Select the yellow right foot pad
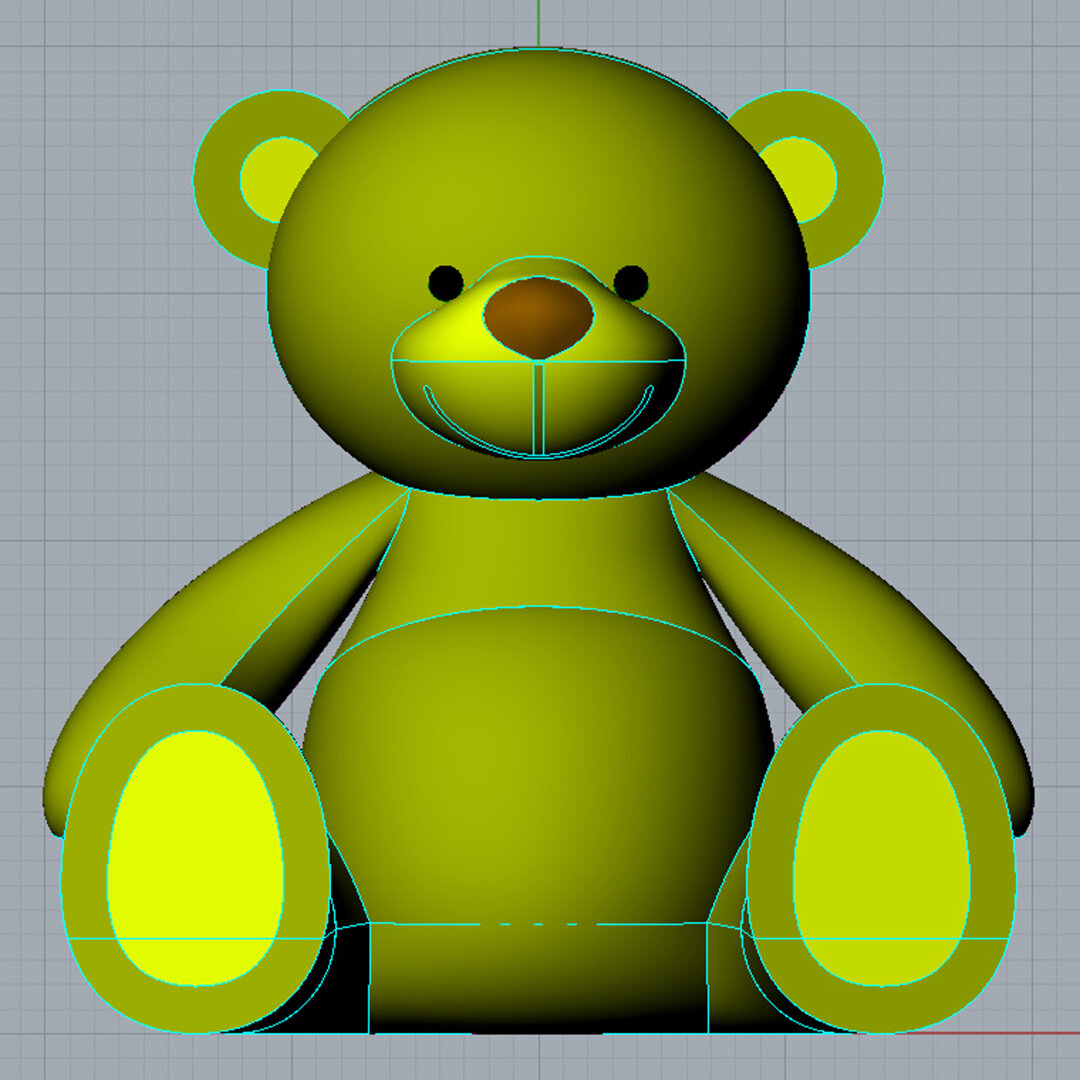This screenshot has height=1080, width=1080. coord(882,858)
